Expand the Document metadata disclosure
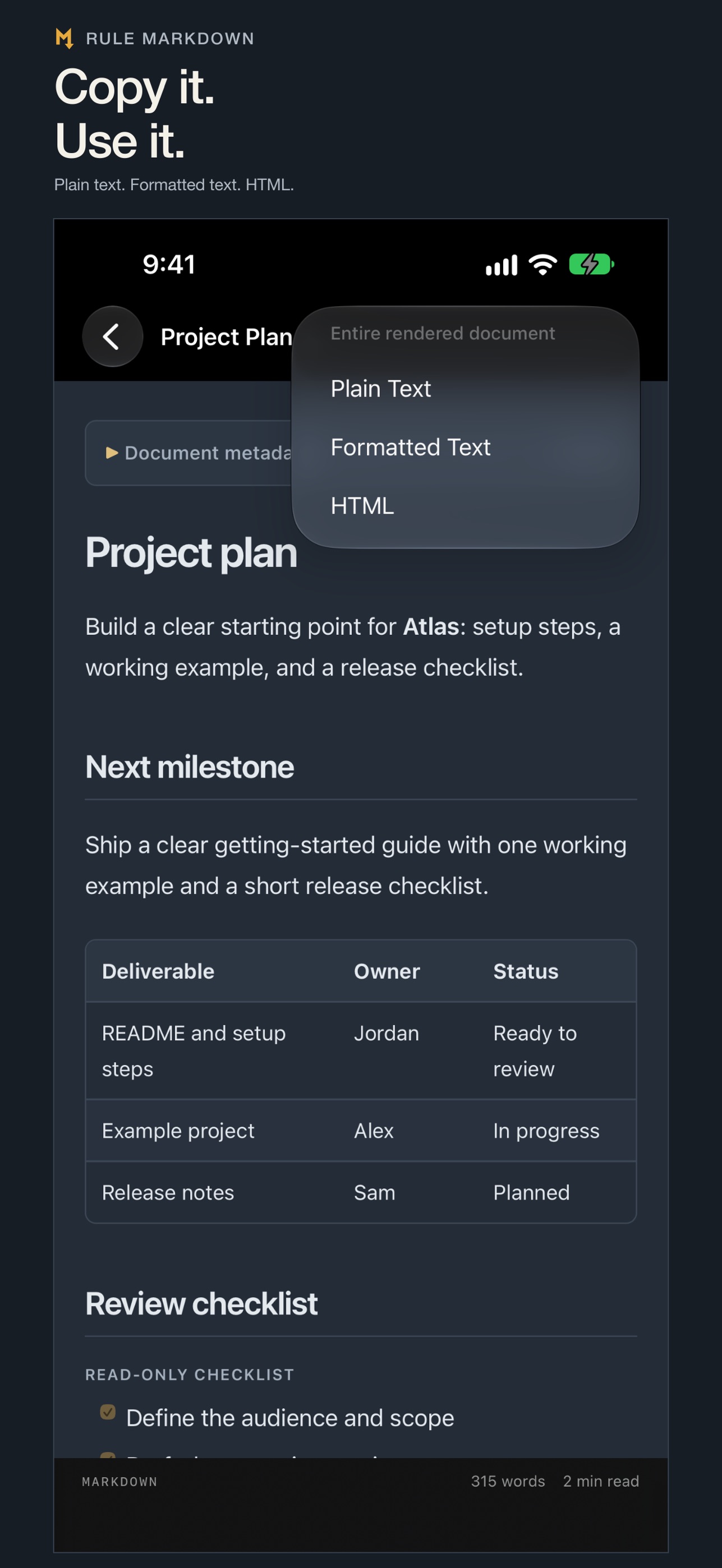 click(x=188, y=453)
